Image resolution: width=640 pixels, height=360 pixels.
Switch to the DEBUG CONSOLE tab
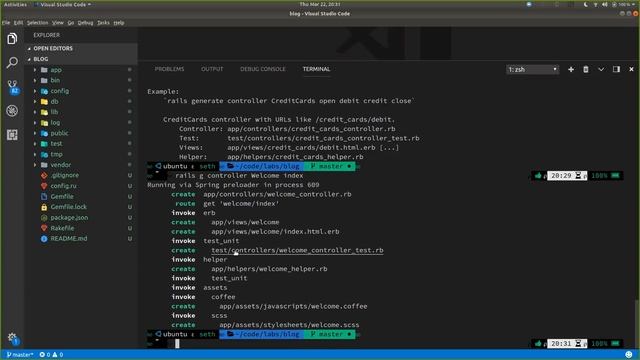click(263, 69)
